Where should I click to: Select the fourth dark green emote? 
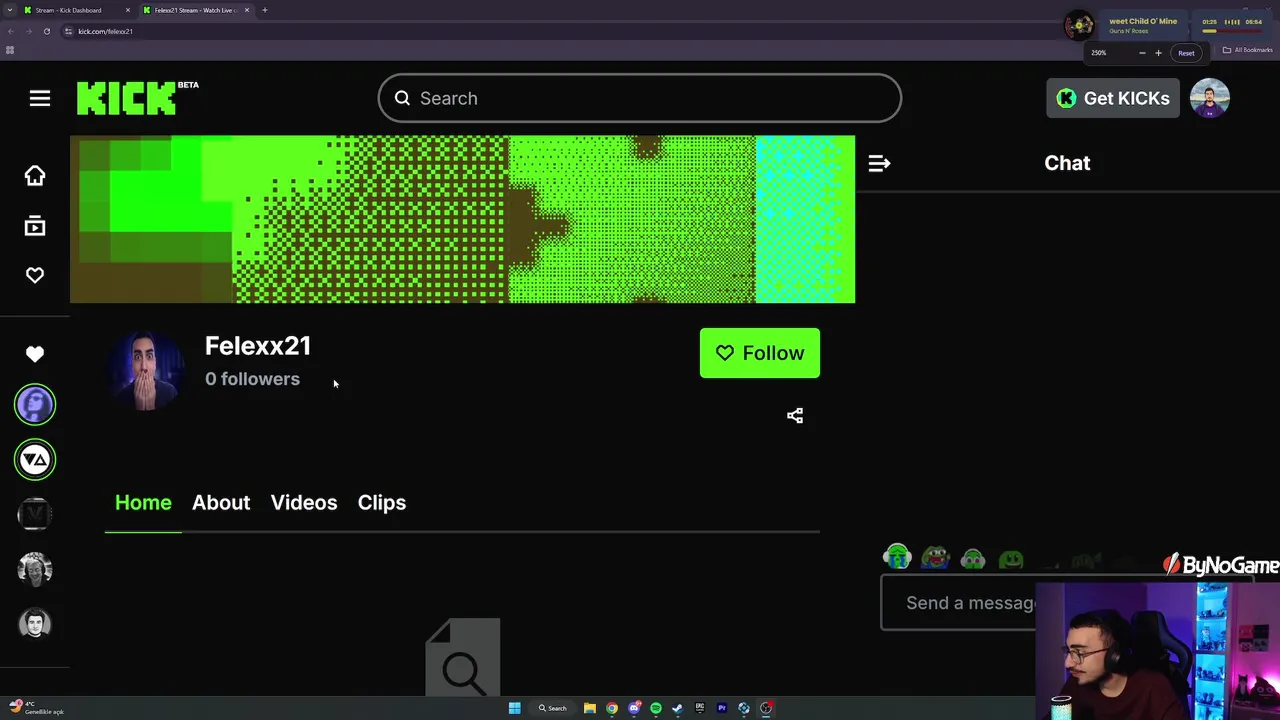(1011, 559)
